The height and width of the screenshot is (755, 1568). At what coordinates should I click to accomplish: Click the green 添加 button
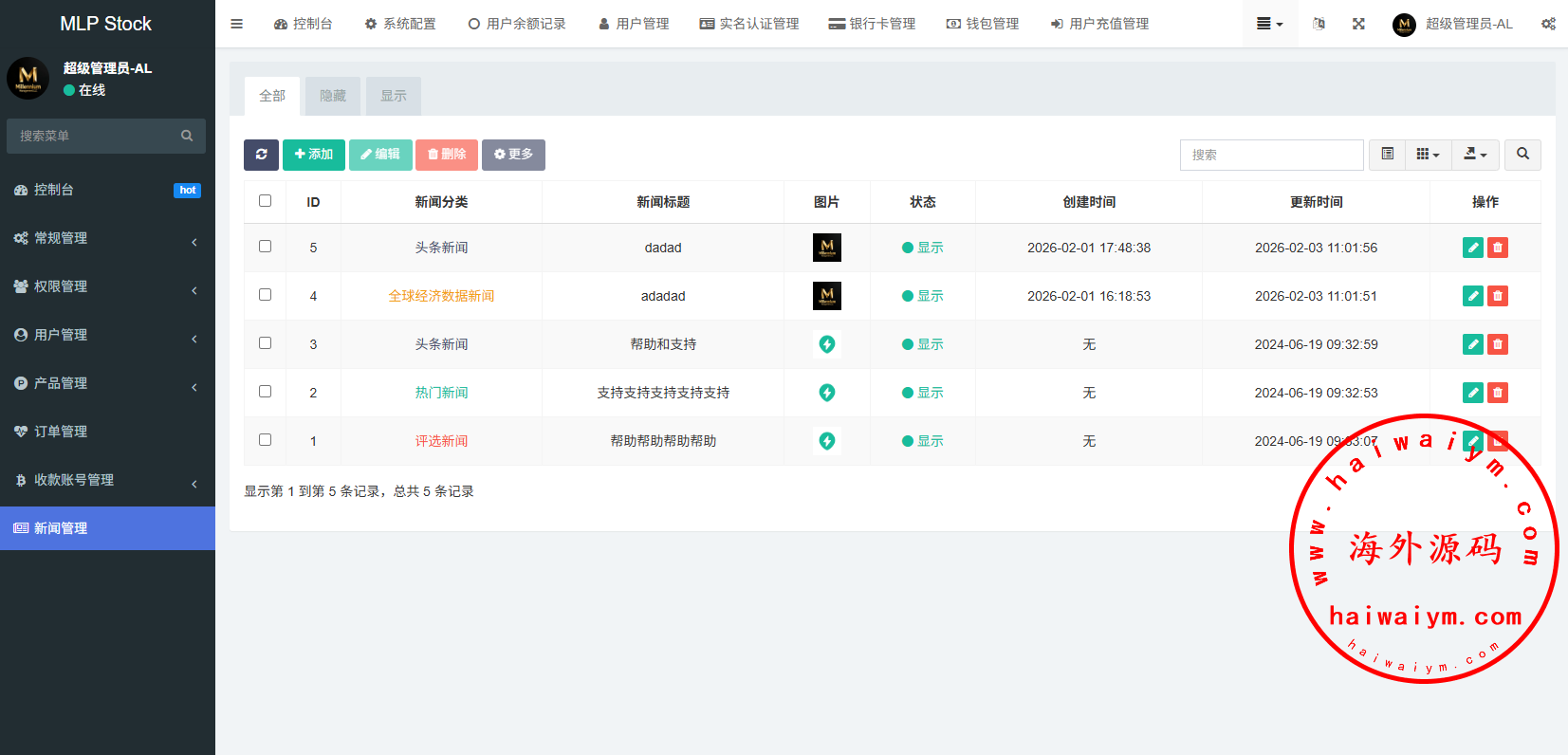tap(314, 155)
